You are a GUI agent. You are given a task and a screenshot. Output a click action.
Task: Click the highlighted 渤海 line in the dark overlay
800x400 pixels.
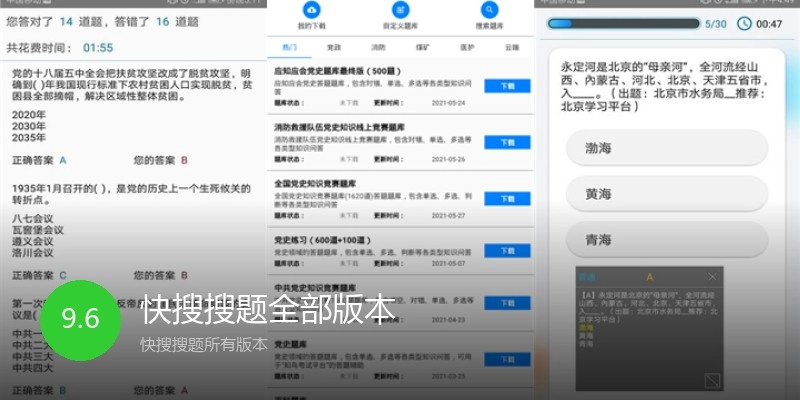(x=586, y=328)
